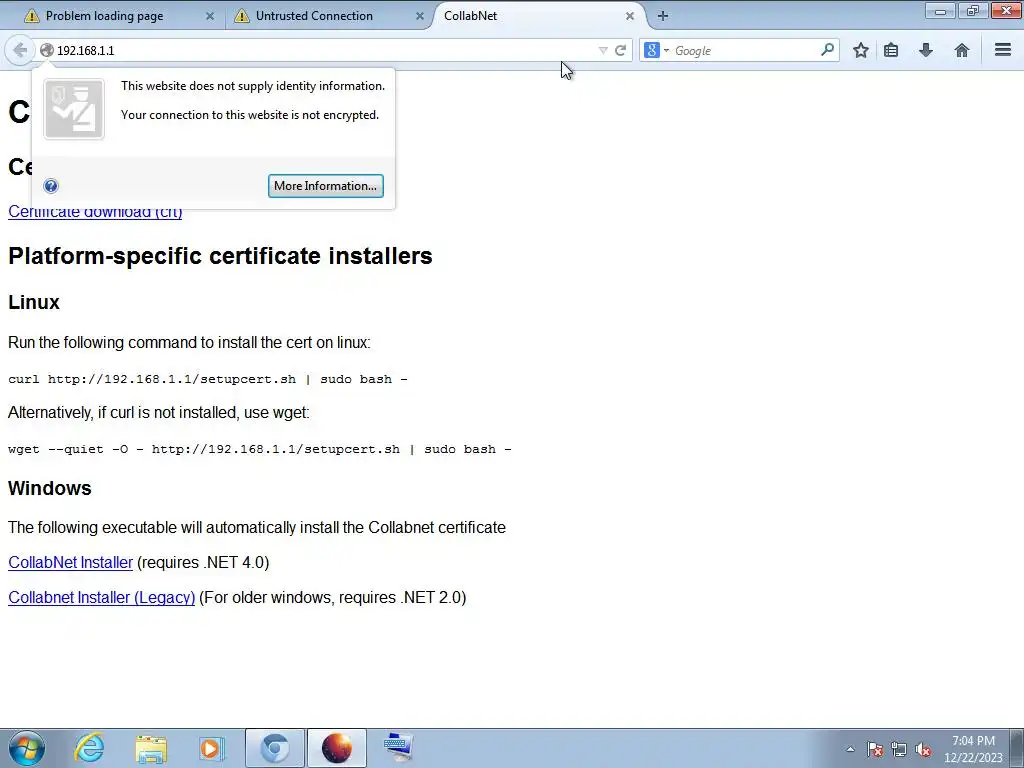
Task: Switch to the Chrome taskbar button
Action: tap(274, 748)
